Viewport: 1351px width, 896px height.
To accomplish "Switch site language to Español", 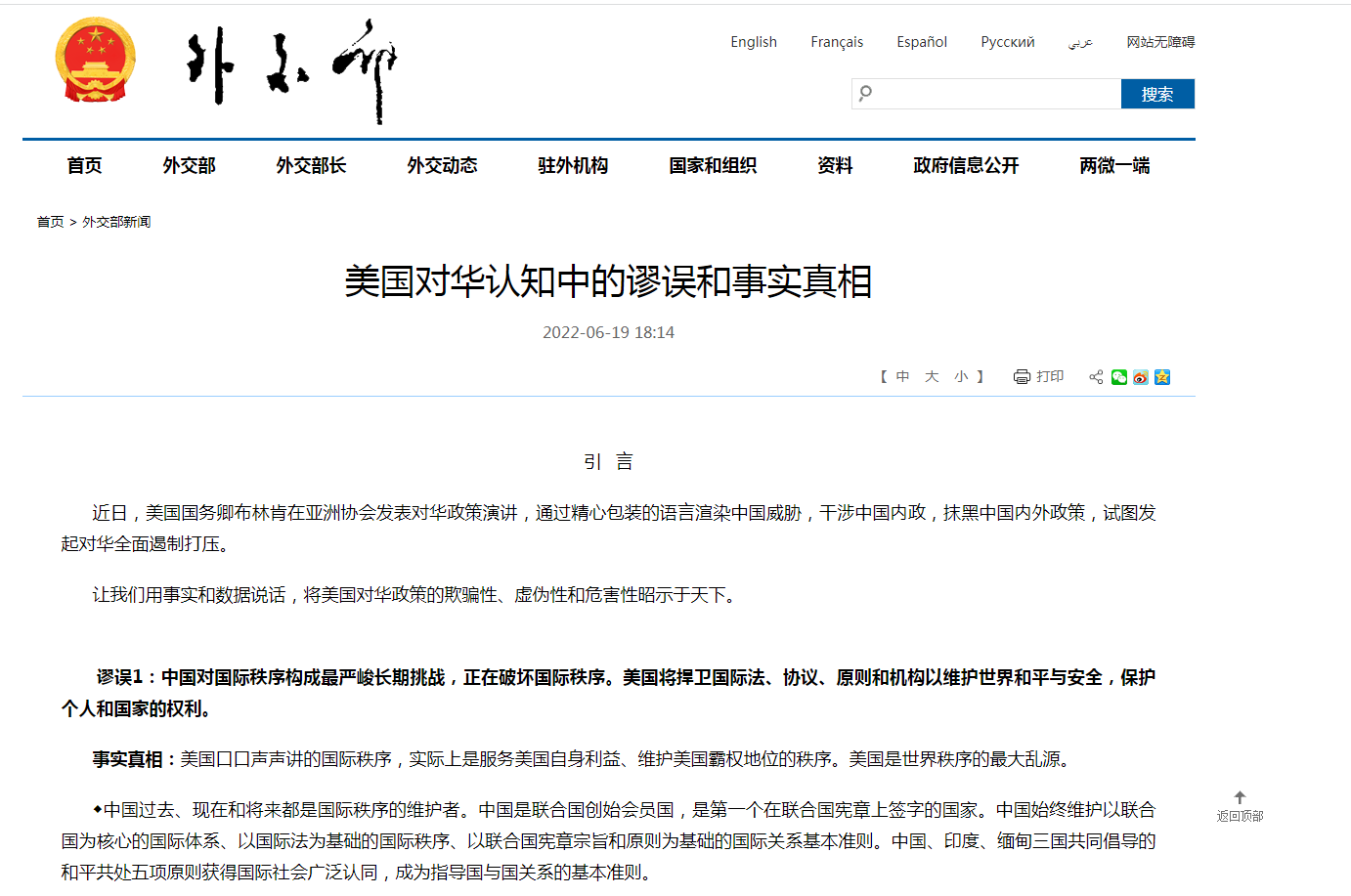I will [922, 42].
